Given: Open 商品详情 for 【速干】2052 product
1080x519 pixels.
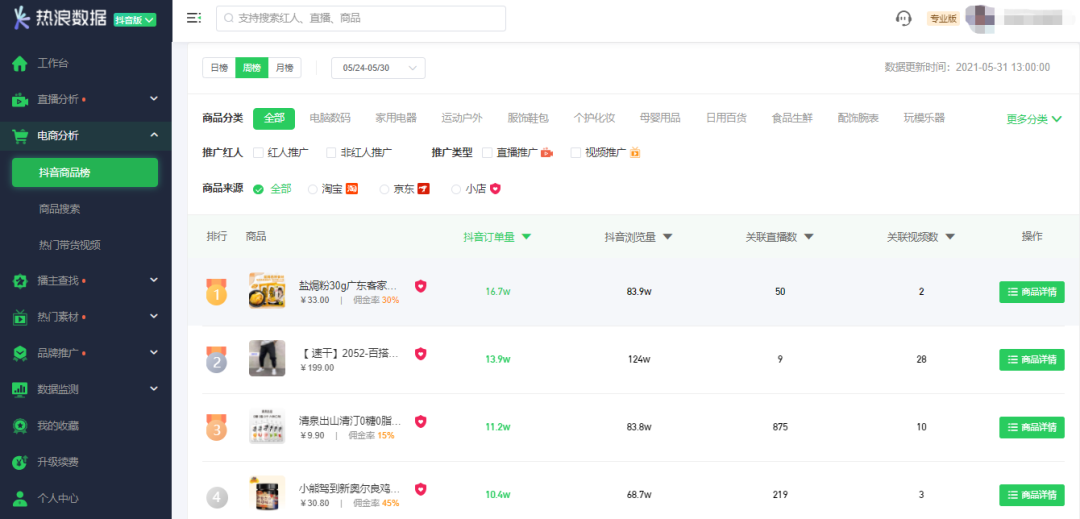Looking at the screenshot, I should tap(1032, 359).
